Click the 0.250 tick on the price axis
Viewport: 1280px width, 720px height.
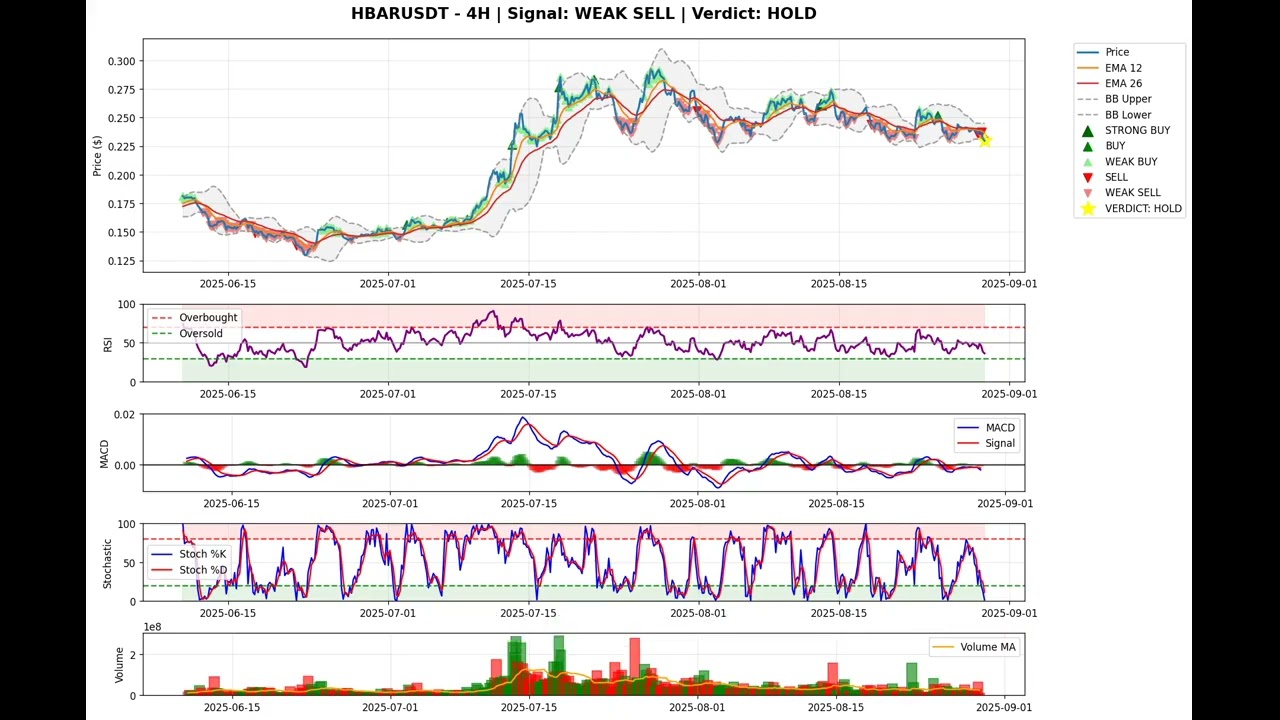121,118
